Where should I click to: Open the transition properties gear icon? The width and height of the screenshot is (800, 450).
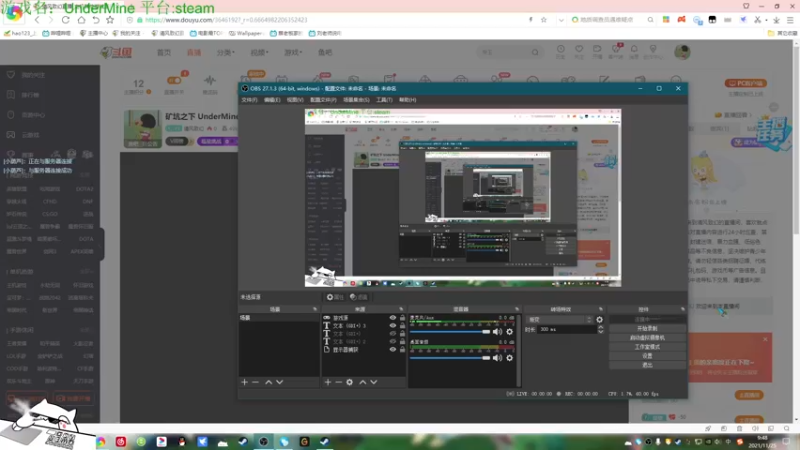pos(599,319)
